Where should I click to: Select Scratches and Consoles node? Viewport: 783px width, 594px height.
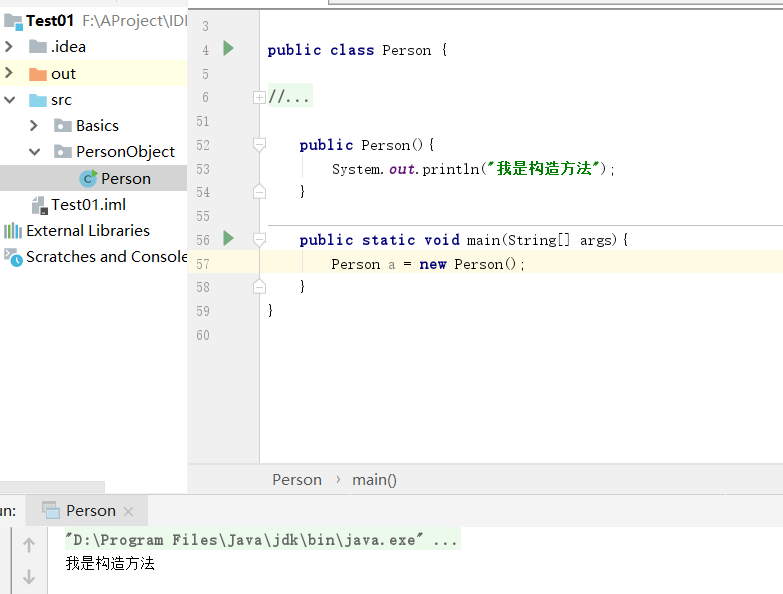pos(107,257)
